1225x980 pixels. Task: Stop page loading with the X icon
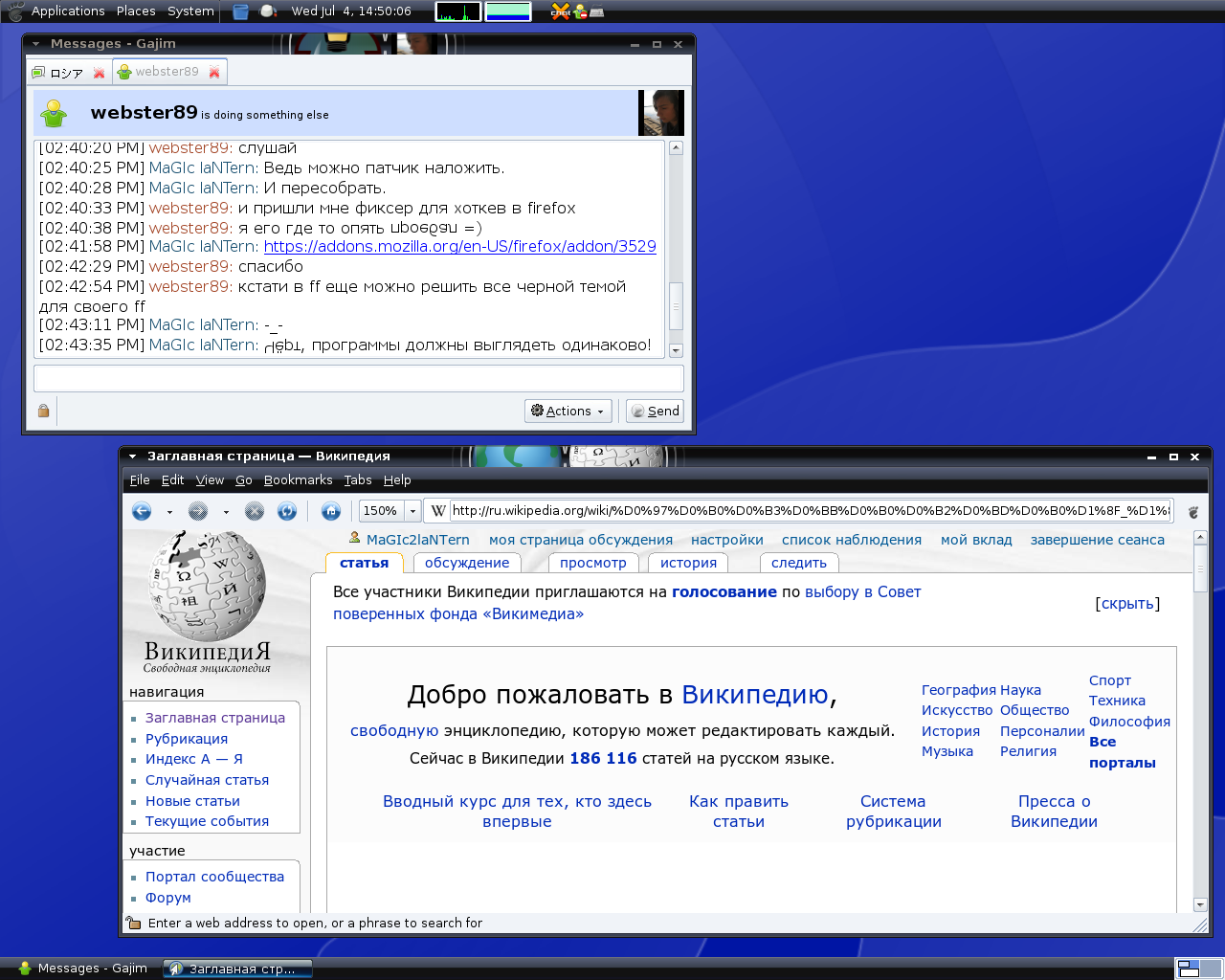click(255, 511)
